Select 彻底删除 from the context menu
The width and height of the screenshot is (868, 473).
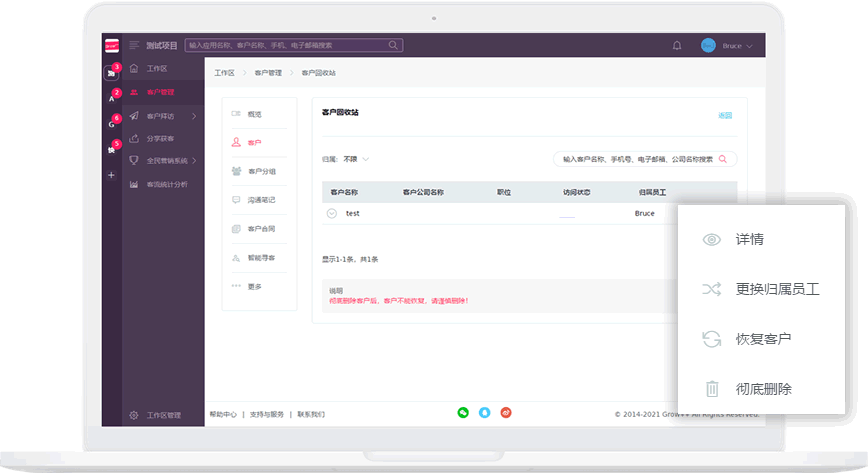(x=764, y=389)
